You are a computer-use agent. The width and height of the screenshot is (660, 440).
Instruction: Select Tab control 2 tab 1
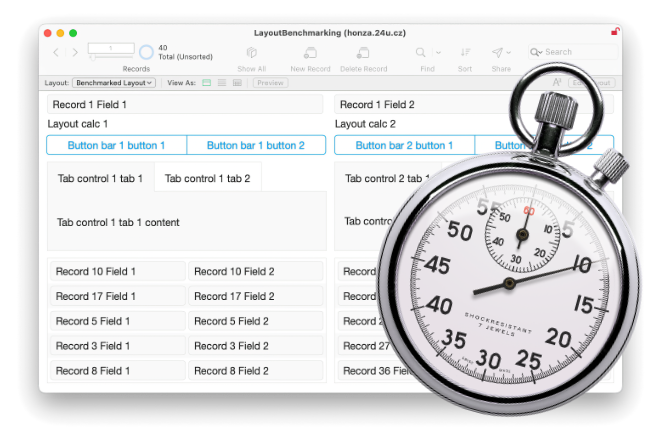[387, 179]
